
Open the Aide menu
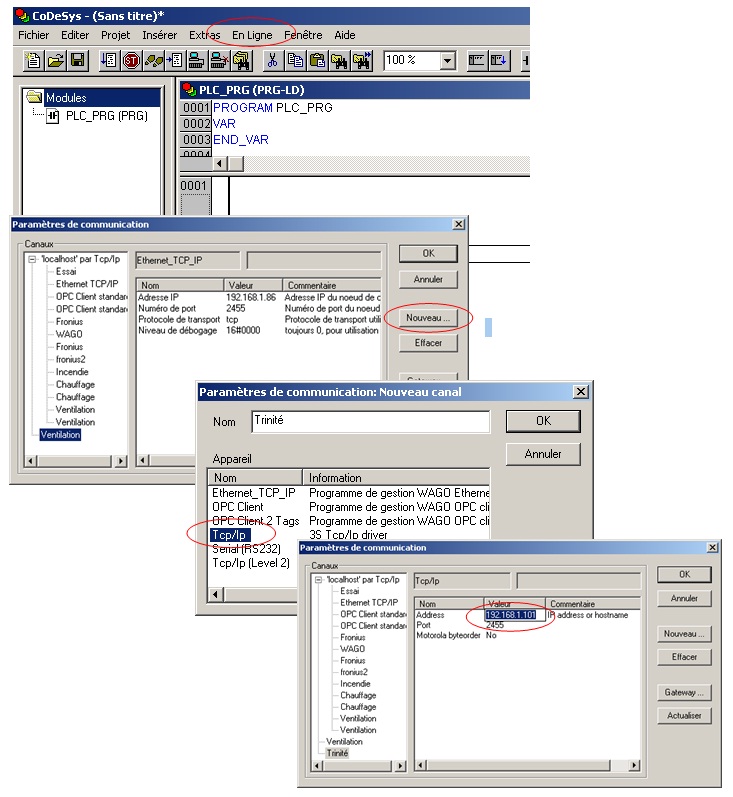point(345,35)
